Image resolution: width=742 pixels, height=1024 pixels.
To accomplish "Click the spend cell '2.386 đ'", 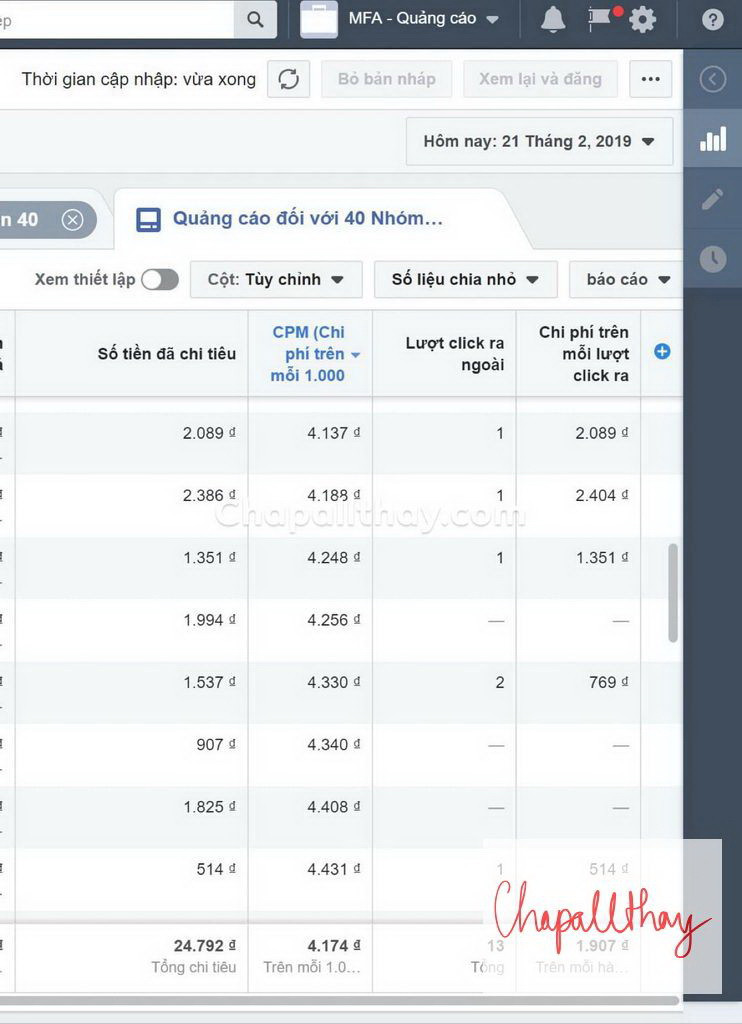I will (x=209, y=496).
